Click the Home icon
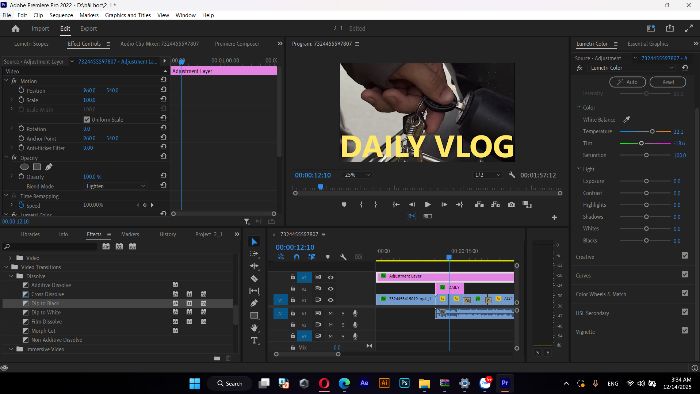This screenshot has width=700, height=394. [x=16, y=29]
